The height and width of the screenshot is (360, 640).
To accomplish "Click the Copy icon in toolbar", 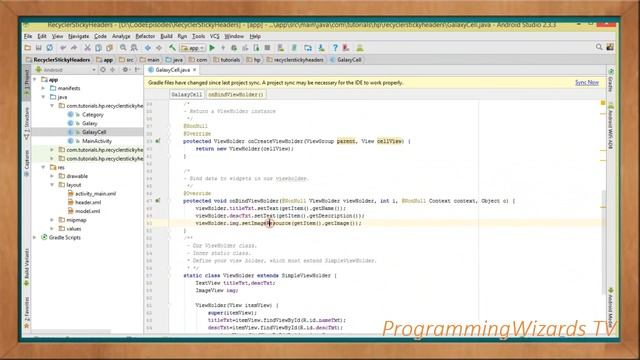I will point(98,48).
